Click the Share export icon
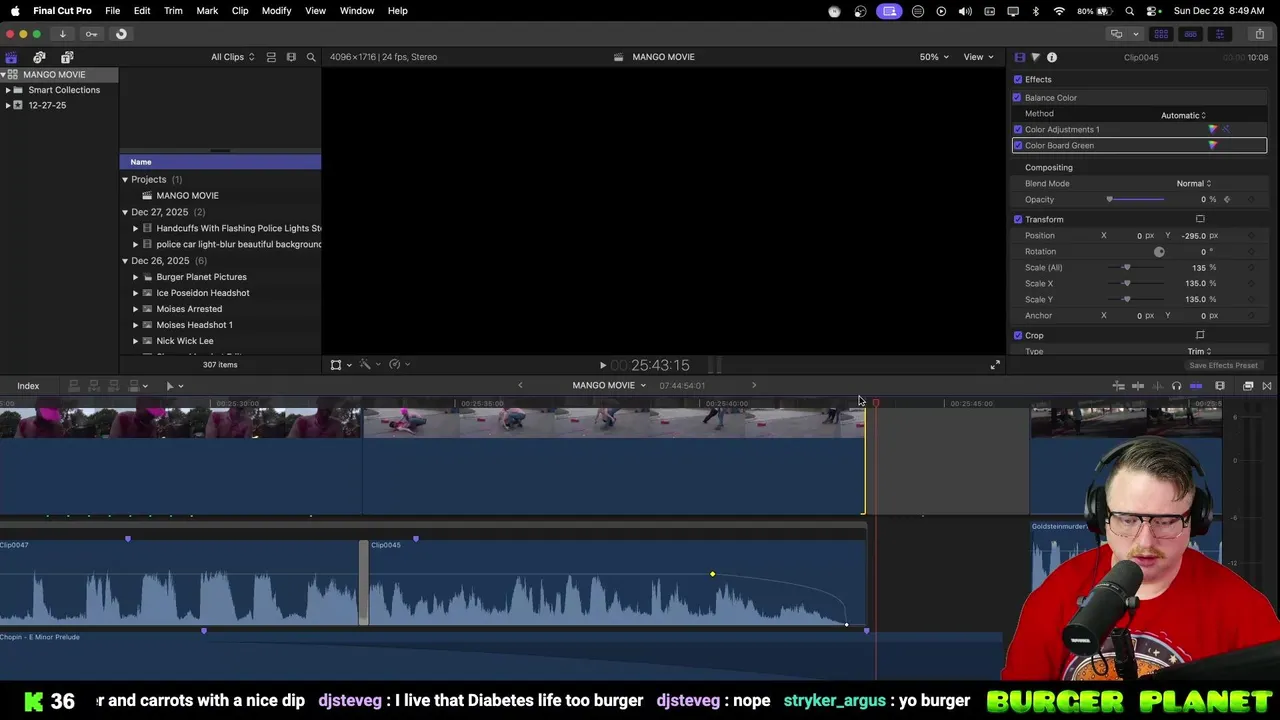 point(1259,34)
